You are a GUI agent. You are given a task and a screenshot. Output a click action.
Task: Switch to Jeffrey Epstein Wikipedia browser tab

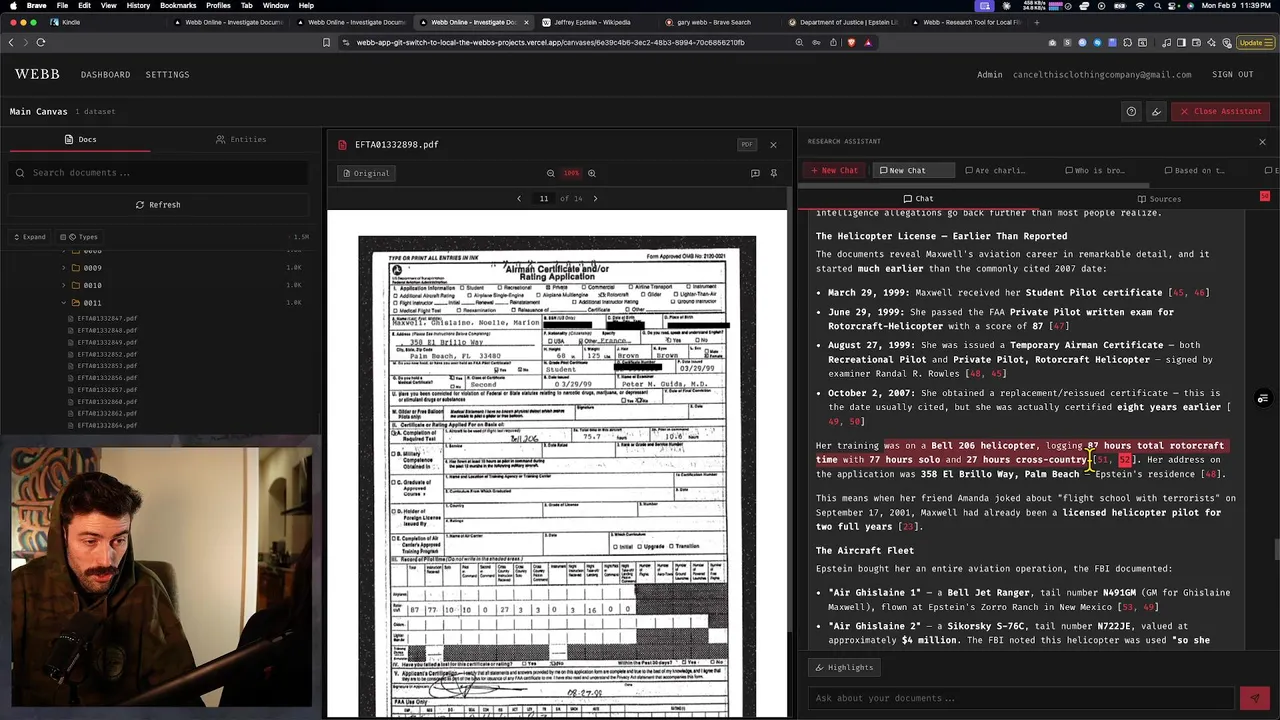(x=591, y=22)
